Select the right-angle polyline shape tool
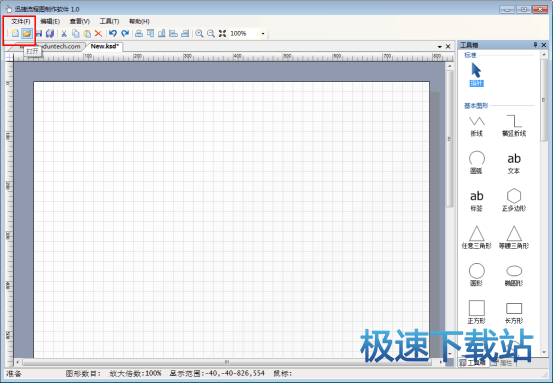 [x=514, y=126]
